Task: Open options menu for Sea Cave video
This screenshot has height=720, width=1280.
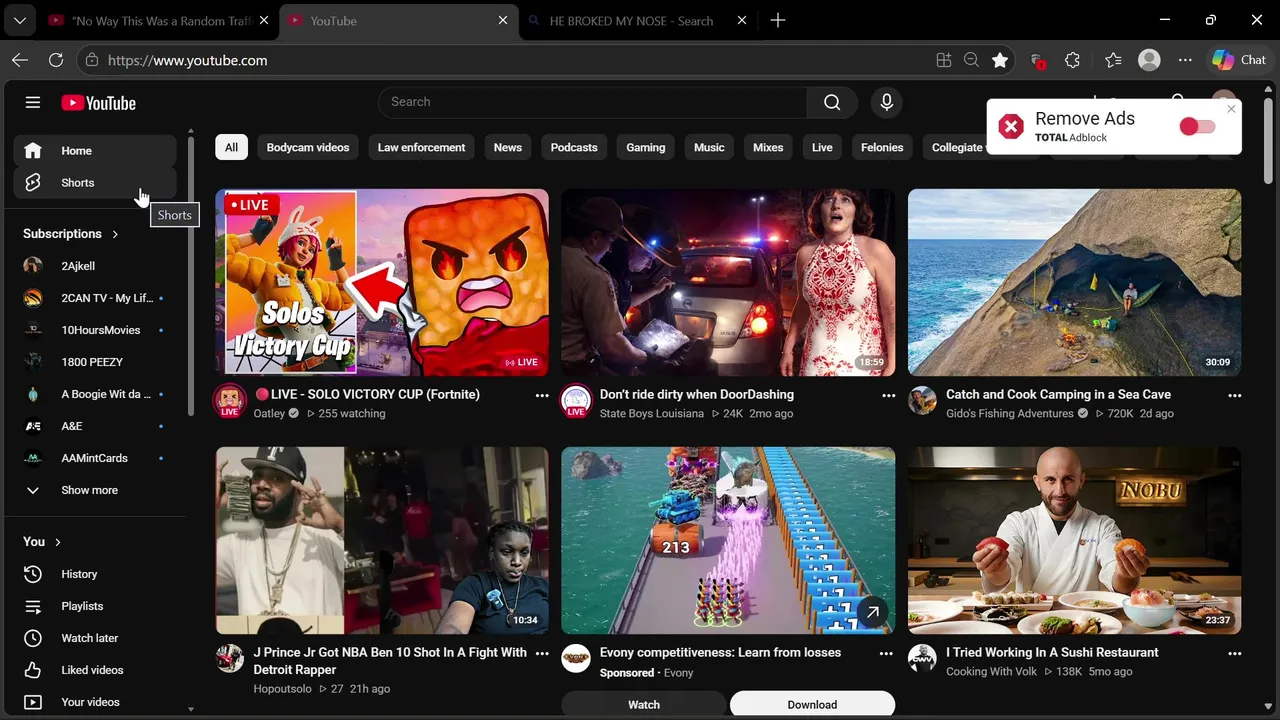Action: tap(1234, 396)
